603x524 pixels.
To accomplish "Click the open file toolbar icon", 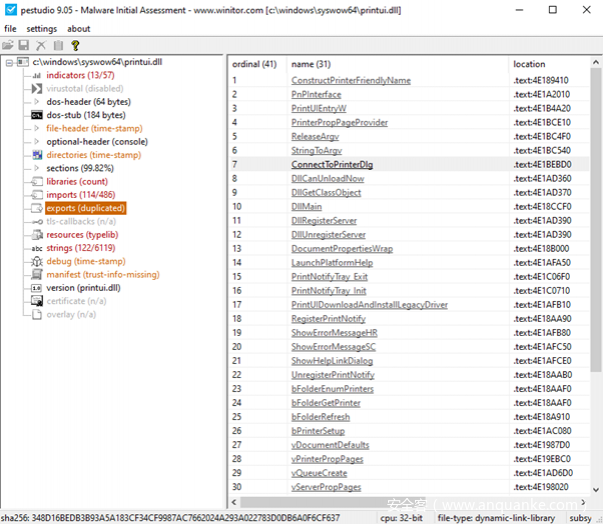I will tap(8, 46).
